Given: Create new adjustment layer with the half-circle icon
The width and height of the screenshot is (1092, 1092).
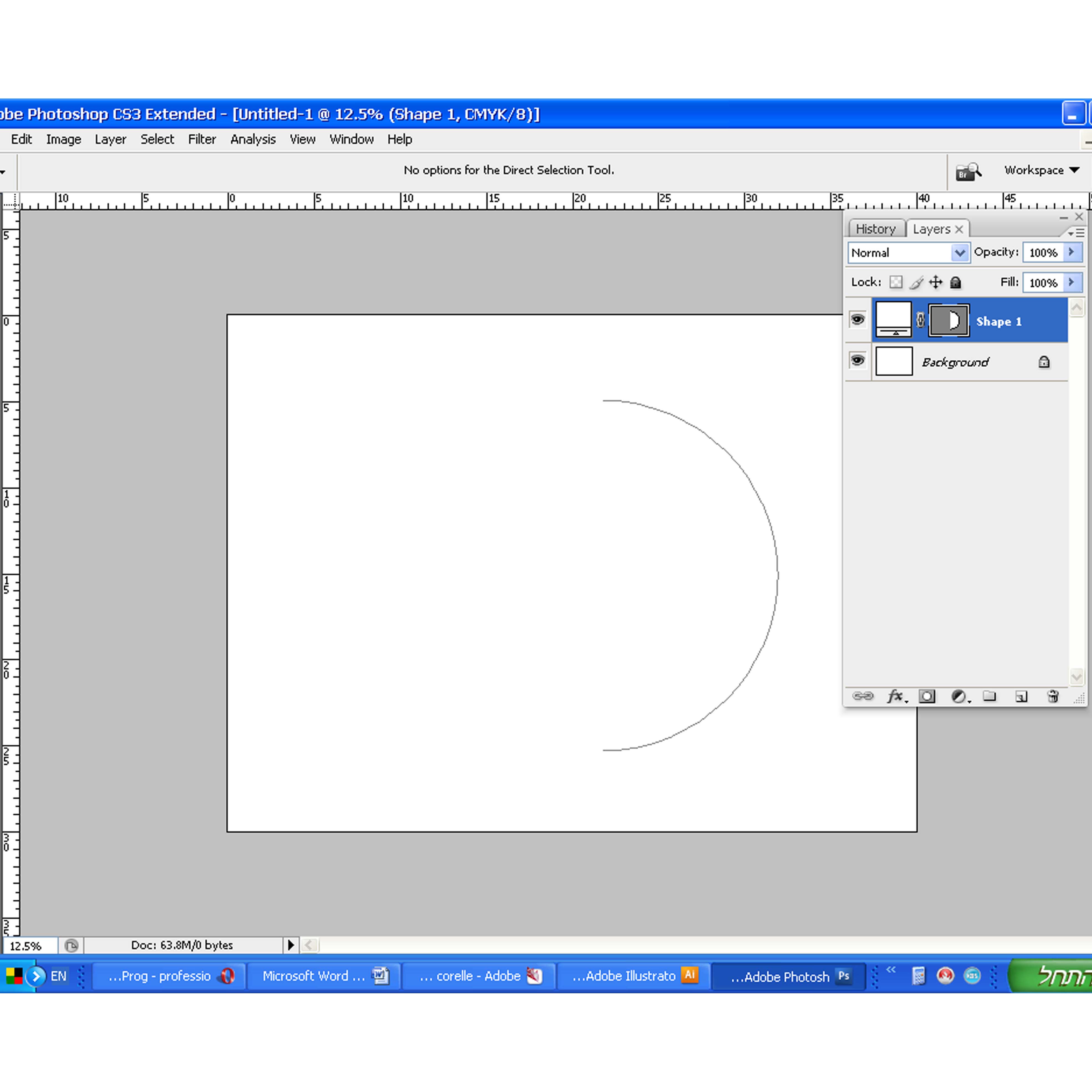Looking at the screenshot, I should (959, 696).
